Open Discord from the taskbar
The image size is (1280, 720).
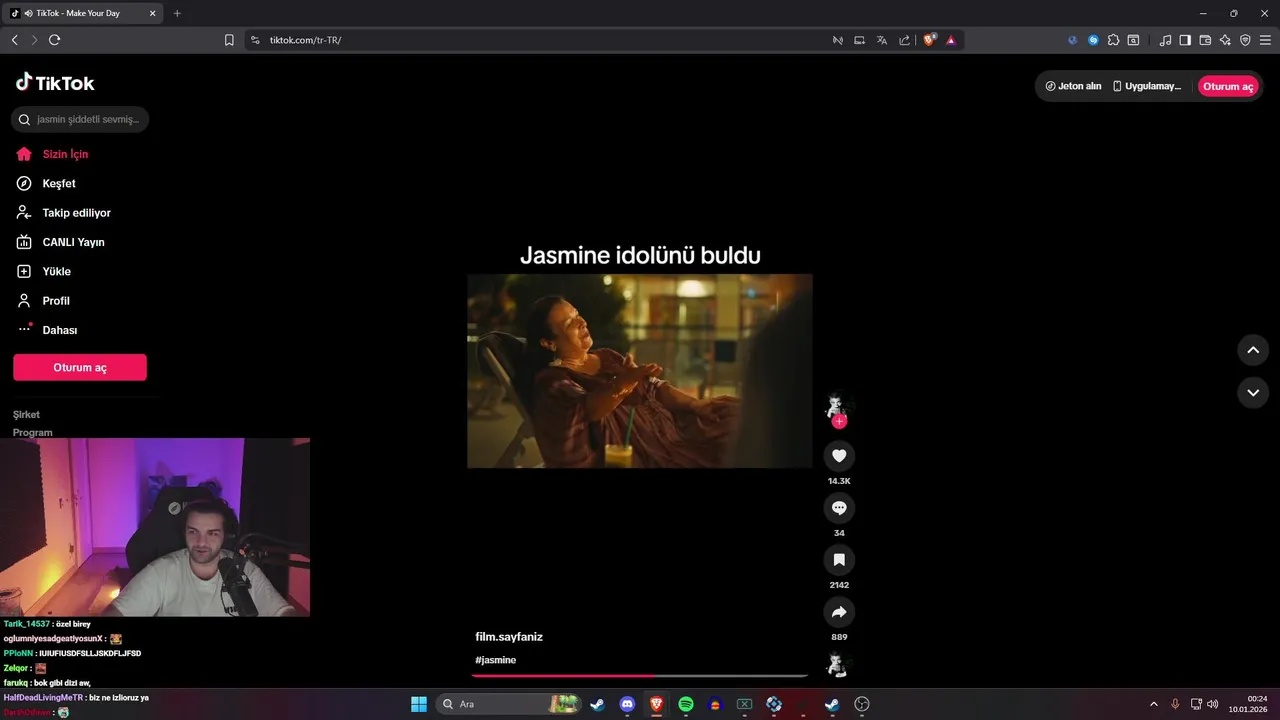coord(627,704)
